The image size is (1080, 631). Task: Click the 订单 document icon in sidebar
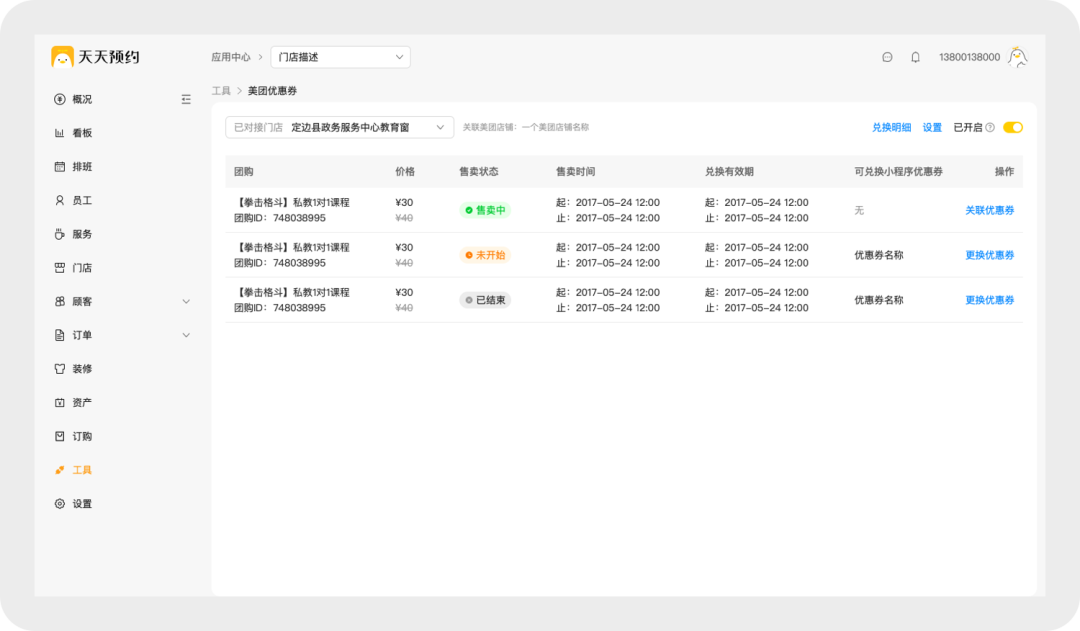click(60, 335)
